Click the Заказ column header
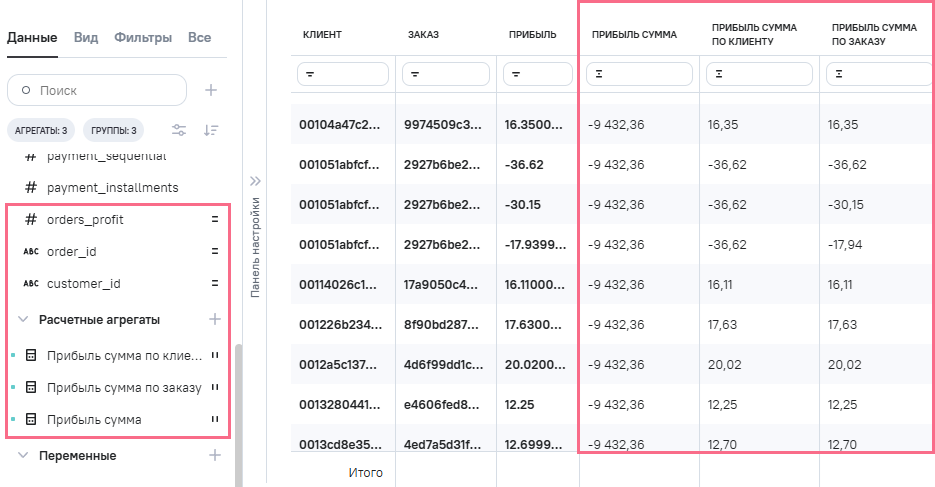 (x=423, y=35)
